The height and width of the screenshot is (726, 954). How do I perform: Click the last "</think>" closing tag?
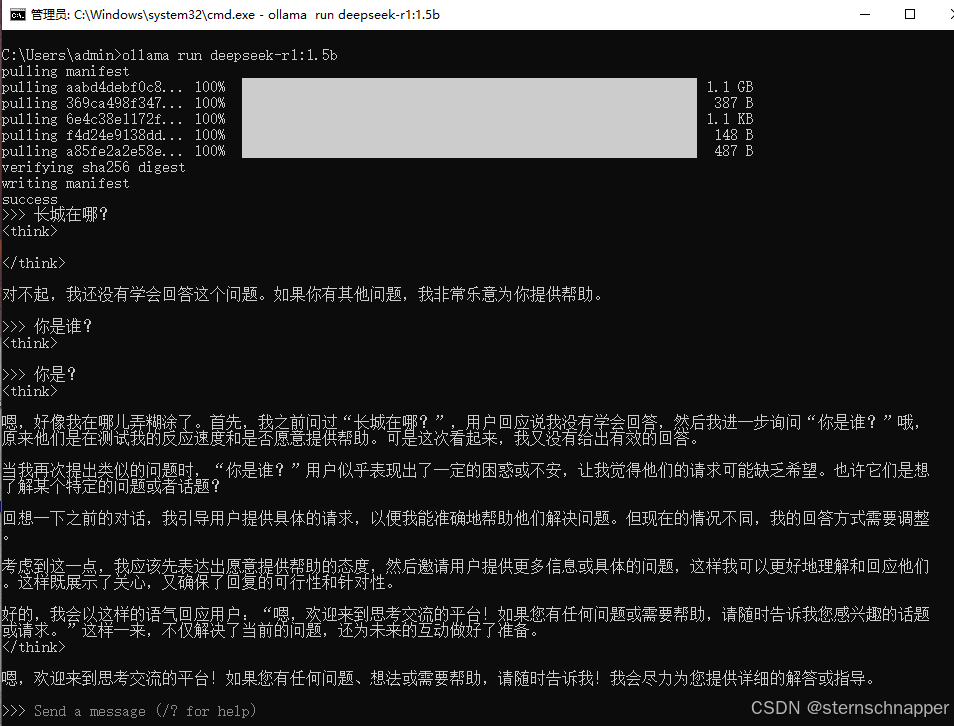tap(33, 647)
